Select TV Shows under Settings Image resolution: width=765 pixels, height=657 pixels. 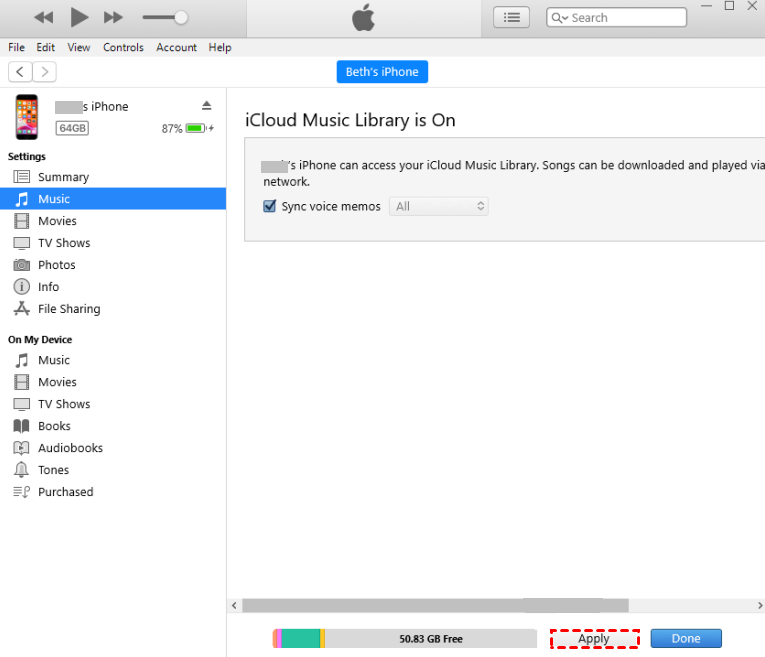113,242
